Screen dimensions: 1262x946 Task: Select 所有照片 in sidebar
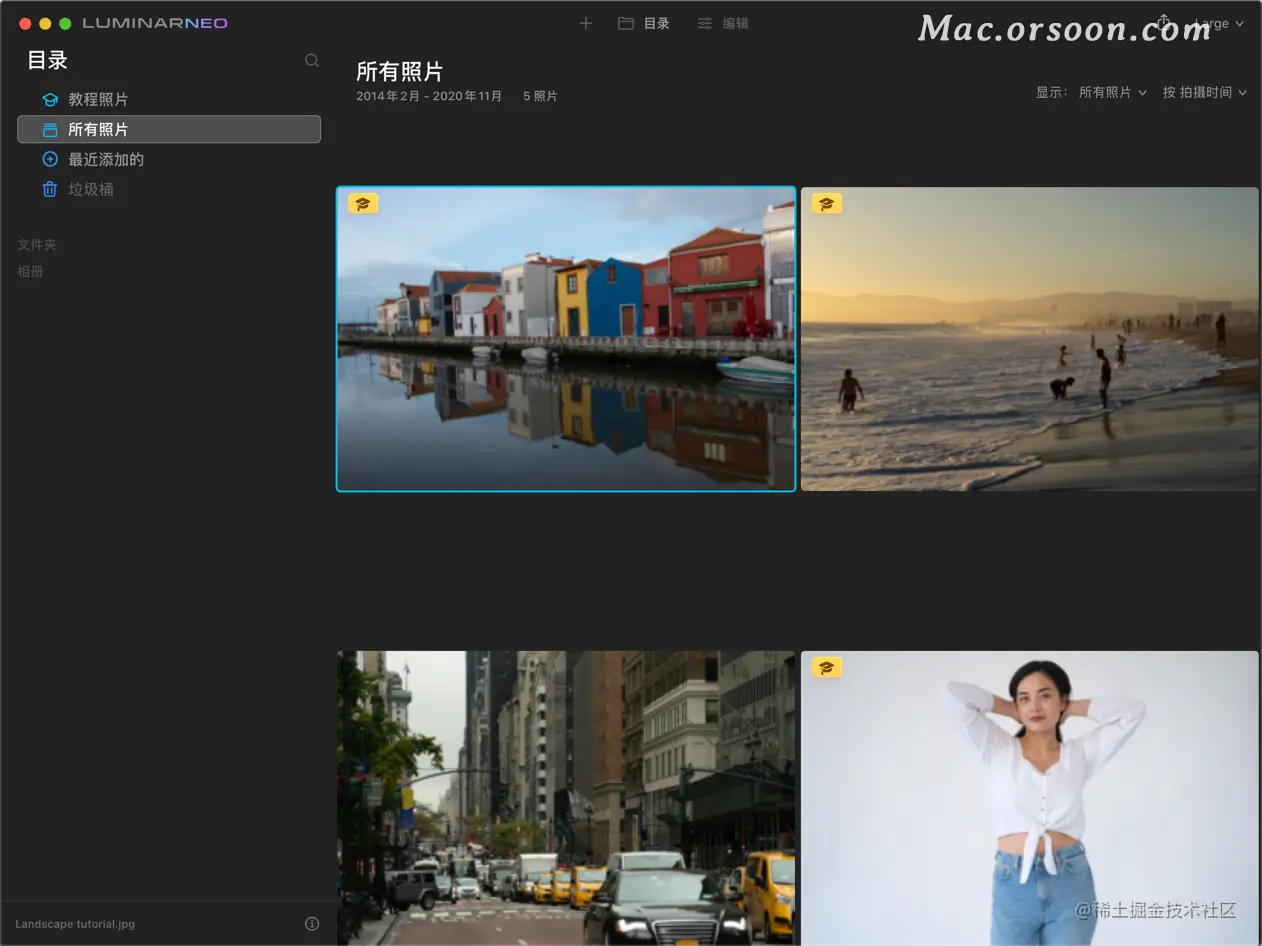(x=169, y=129)
